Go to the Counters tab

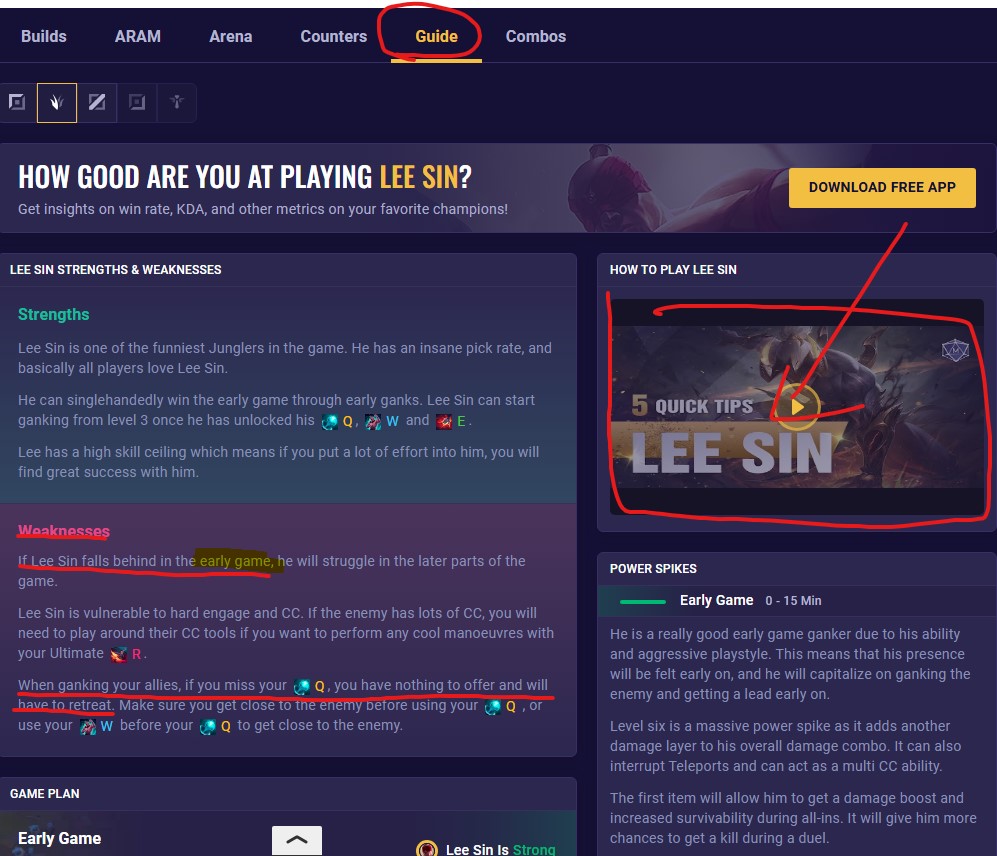(x=333, y=36)
